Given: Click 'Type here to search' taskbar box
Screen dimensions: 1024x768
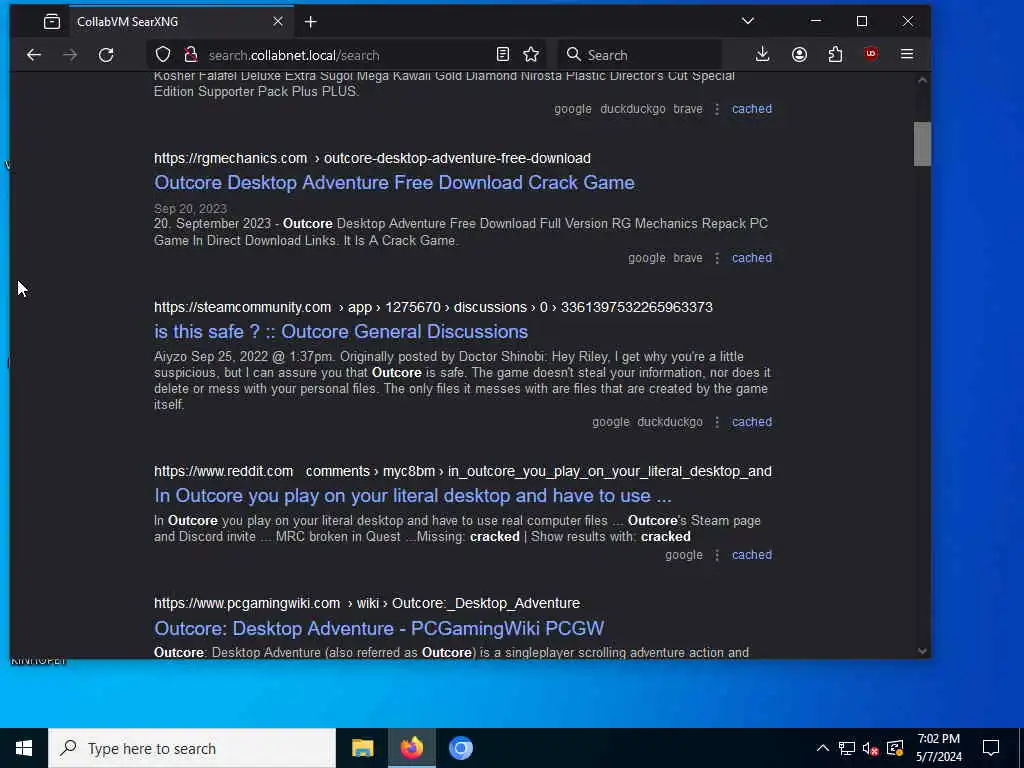Looking at the screenshot, I should pos(192,748).
